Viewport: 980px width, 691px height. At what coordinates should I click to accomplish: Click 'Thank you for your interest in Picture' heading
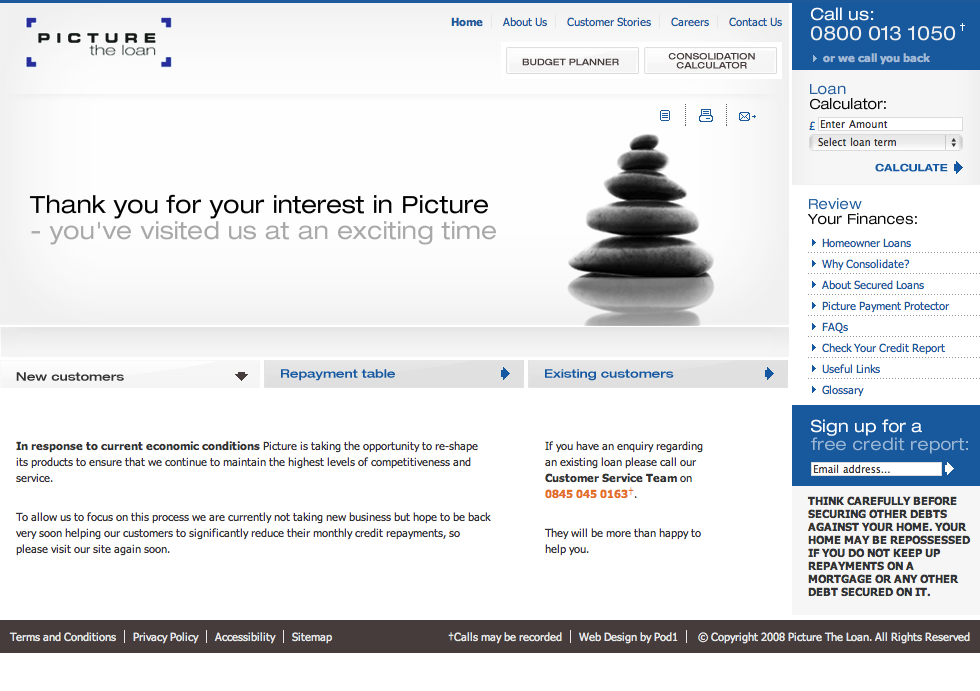coord(259,205)
